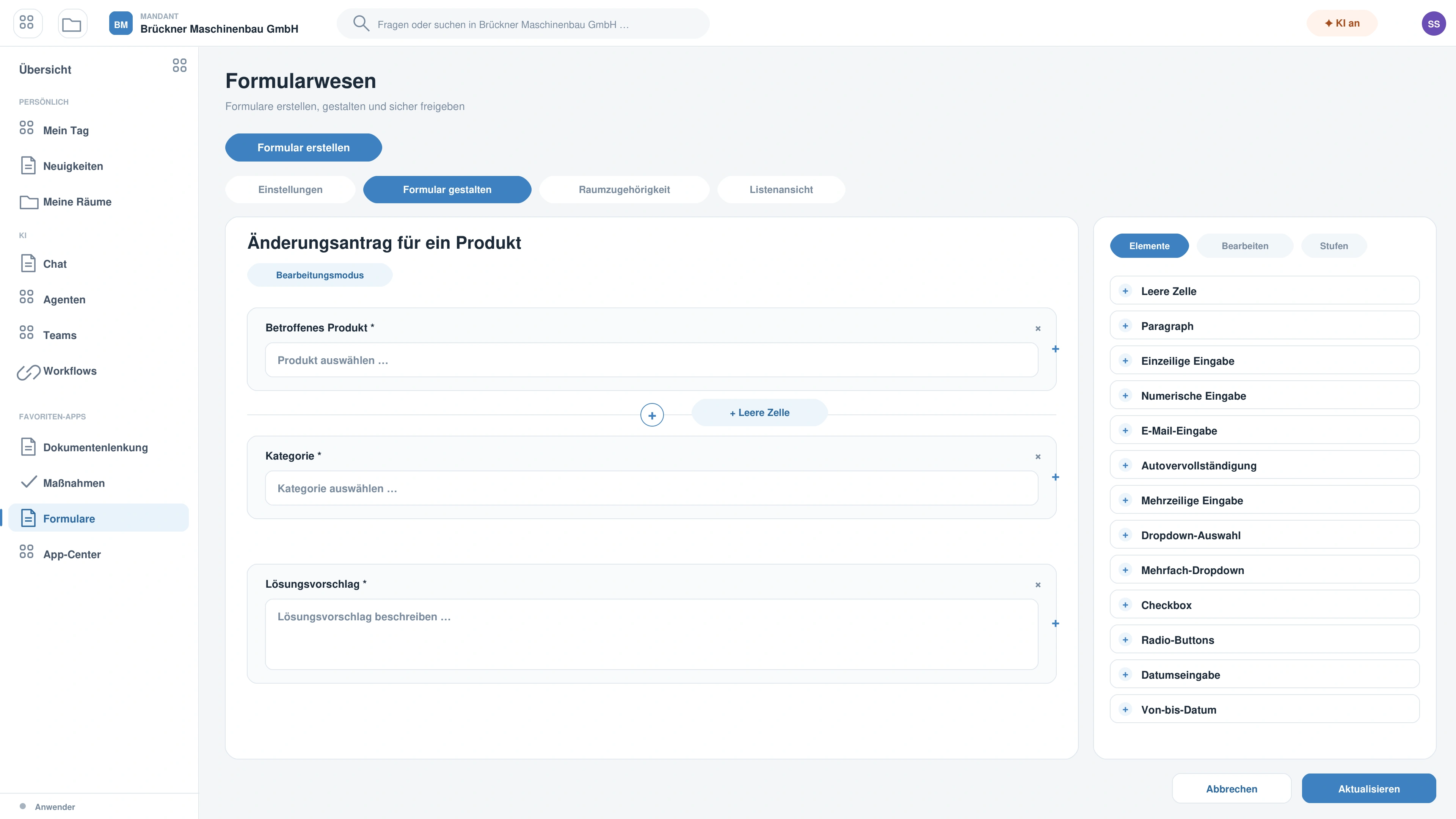Open the app grid icon in top bar
This screenshot has width=1456, height=819.
pos(27,23)
